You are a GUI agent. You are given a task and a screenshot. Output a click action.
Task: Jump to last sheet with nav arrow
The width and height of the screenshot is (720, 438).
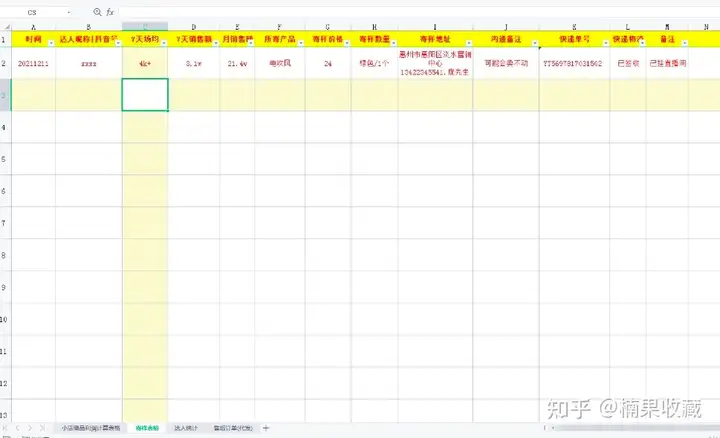[42, 428]
